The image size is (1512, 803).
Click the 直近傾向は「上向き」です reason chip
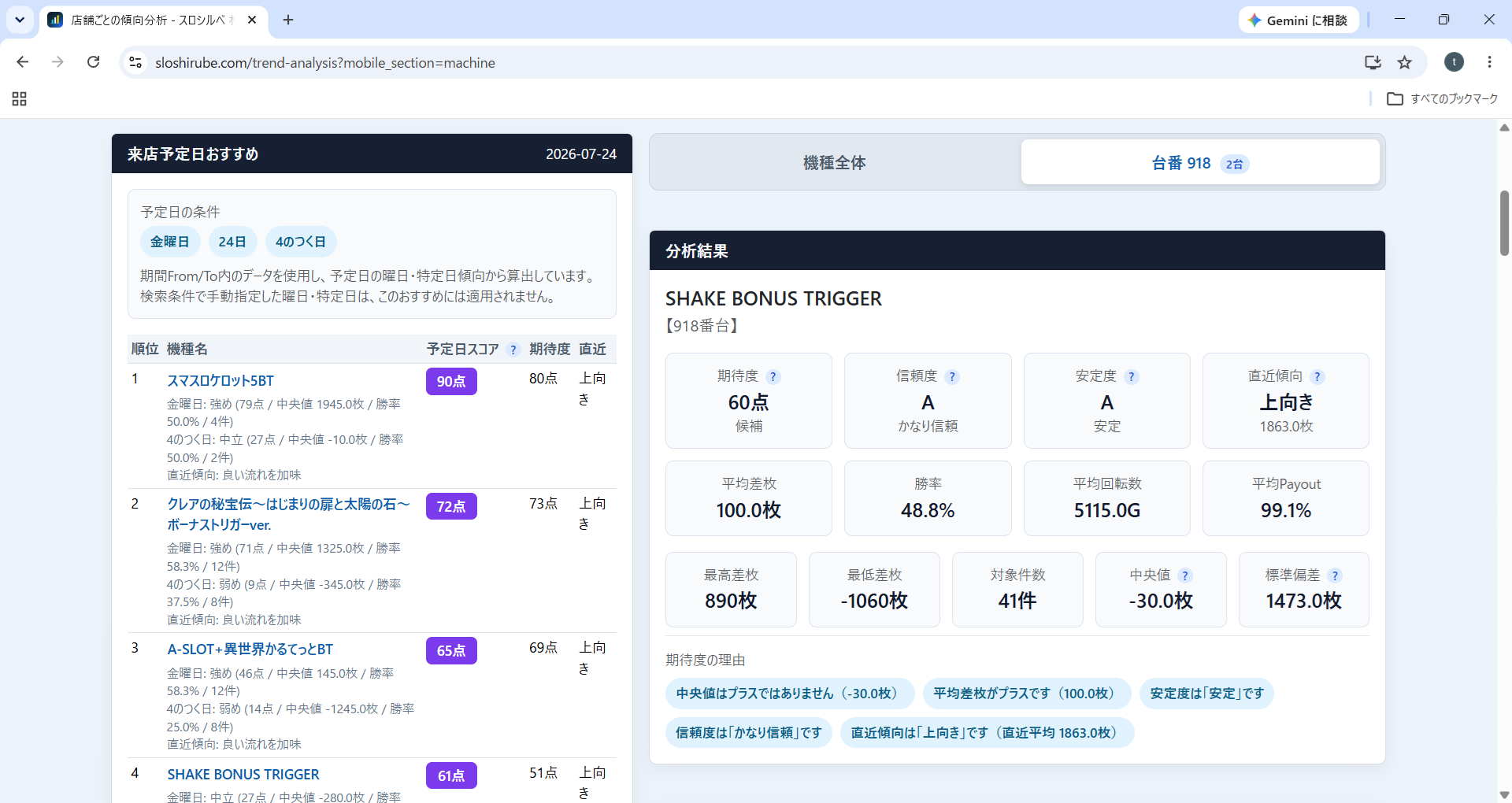[988, 733]
